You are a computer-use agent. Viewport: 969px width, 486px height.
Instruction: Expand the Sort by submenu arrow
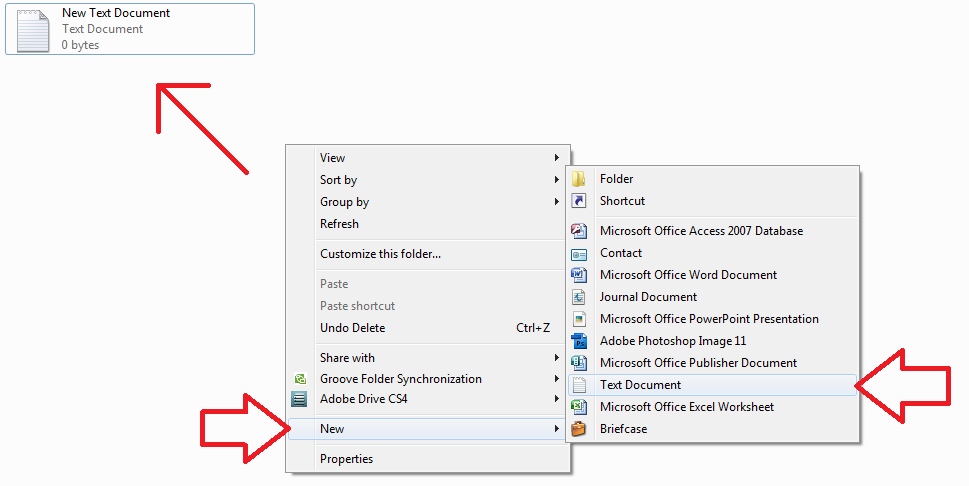tap(557, 180)
